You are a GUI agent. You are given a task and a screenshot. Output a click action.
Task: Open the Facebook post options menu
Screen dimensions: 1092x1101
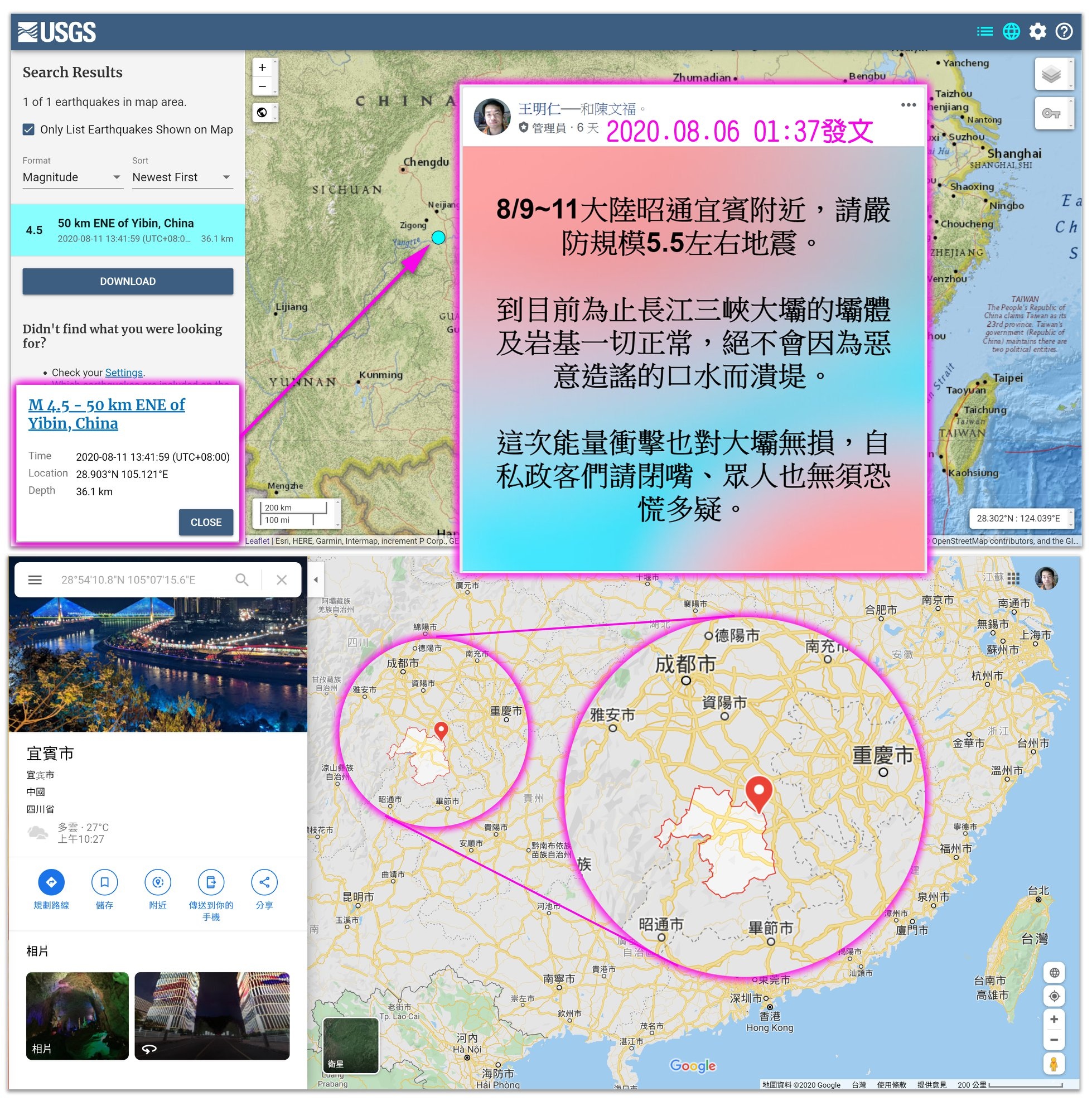909,105
